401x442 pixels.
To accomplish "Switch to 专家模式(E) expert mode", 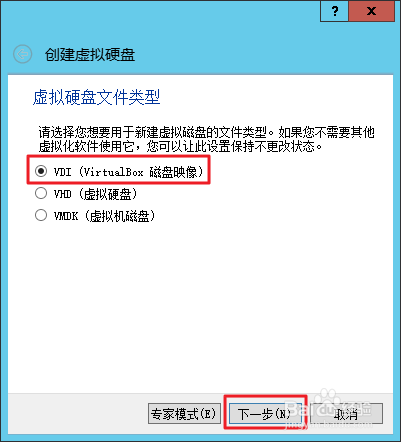I will coord(184,414).
